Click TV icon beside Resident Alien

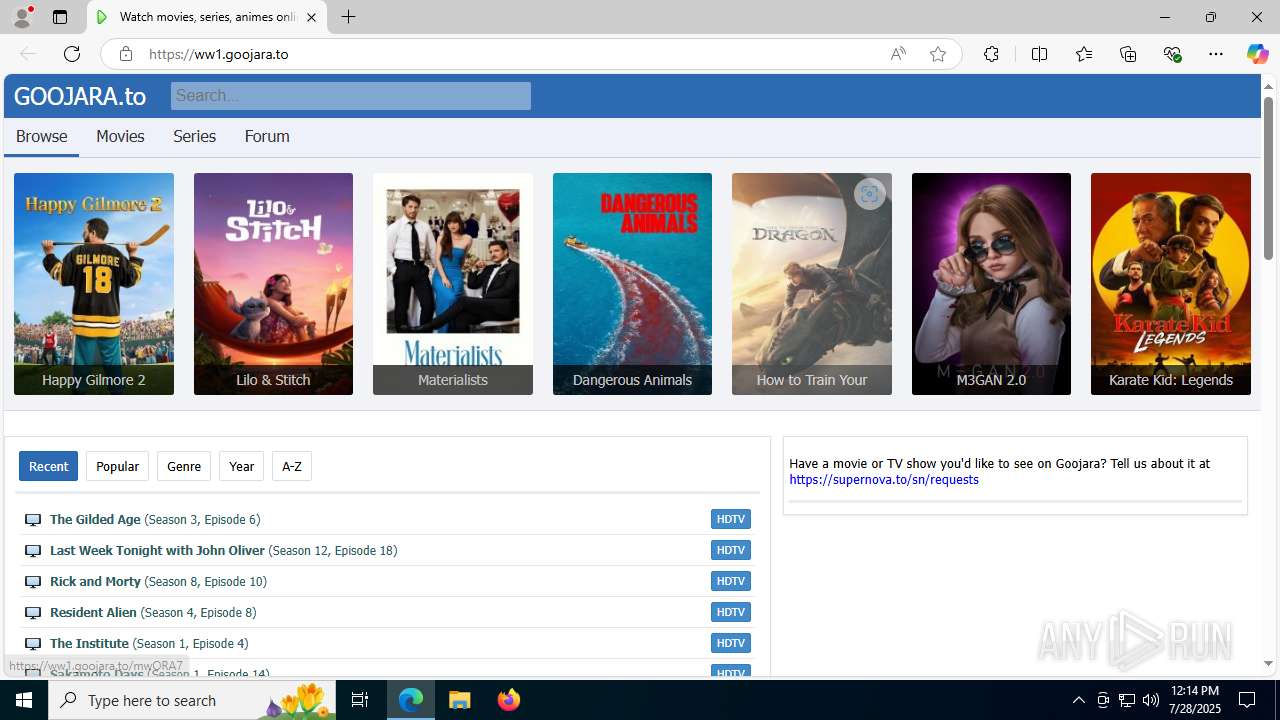click(x=33, y=613)
